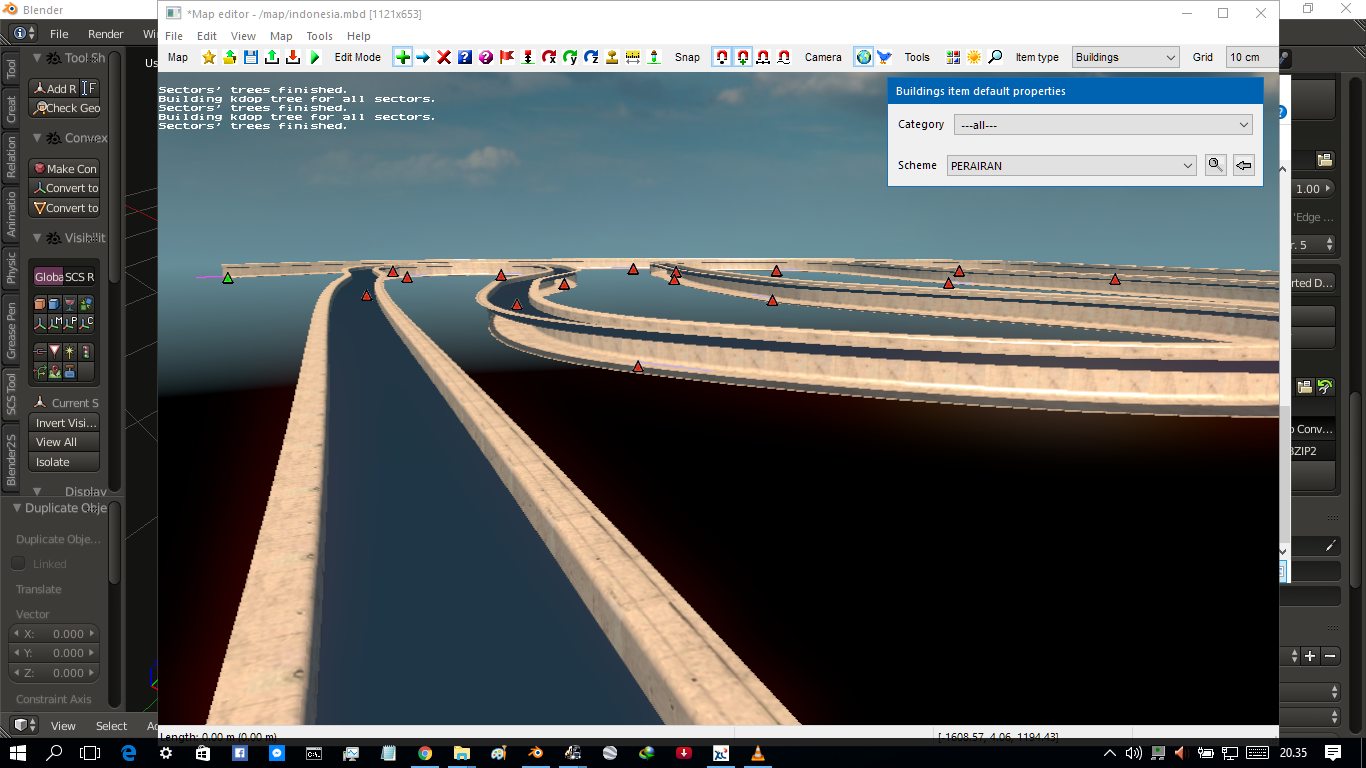This screenshot has height=768, width=1366.
Task: Run the map with the green play icon
Action: coord(315,57)
